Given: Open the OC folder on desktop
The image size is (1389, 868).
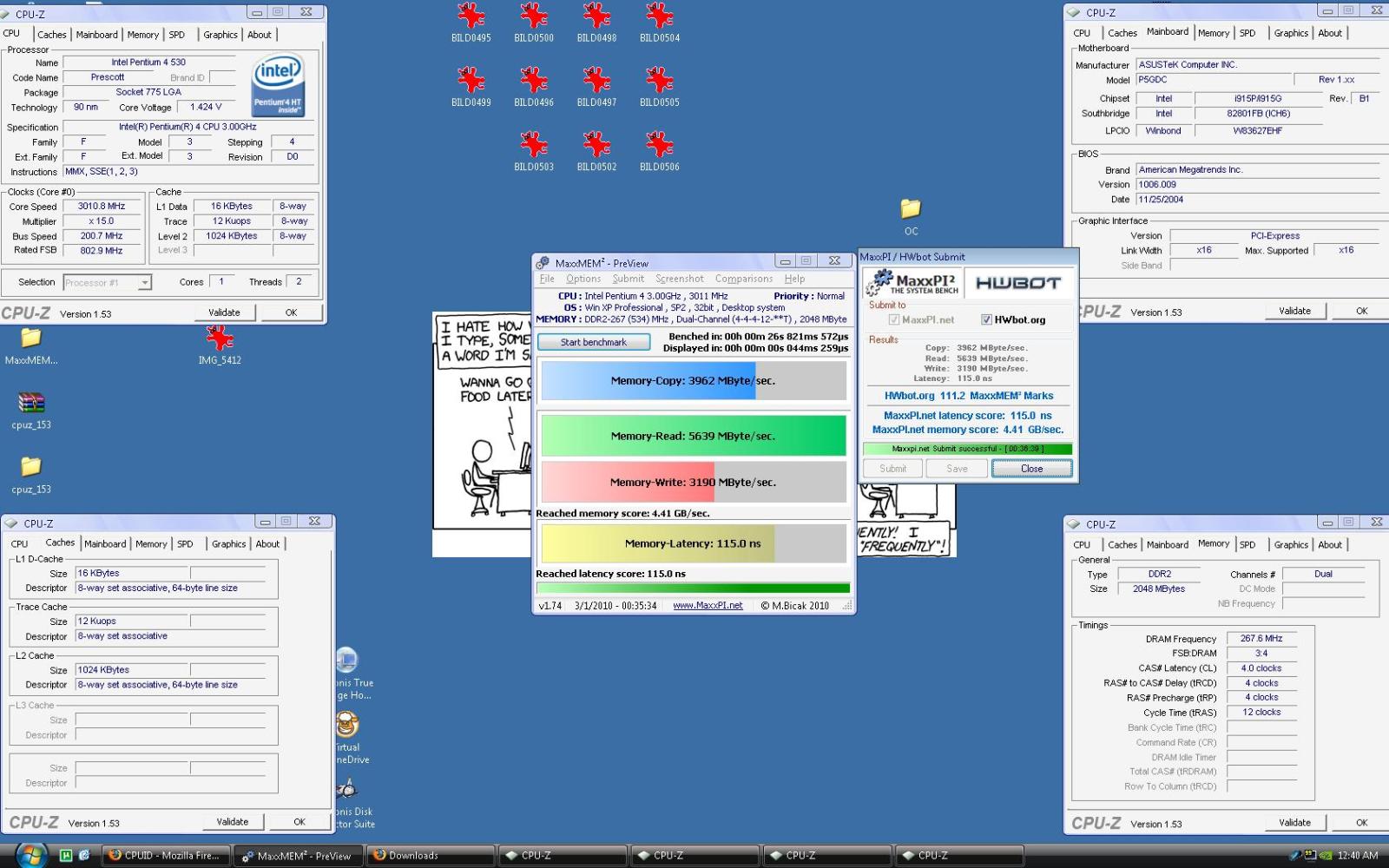Looking at the screenshot, I should pos(911,216).
